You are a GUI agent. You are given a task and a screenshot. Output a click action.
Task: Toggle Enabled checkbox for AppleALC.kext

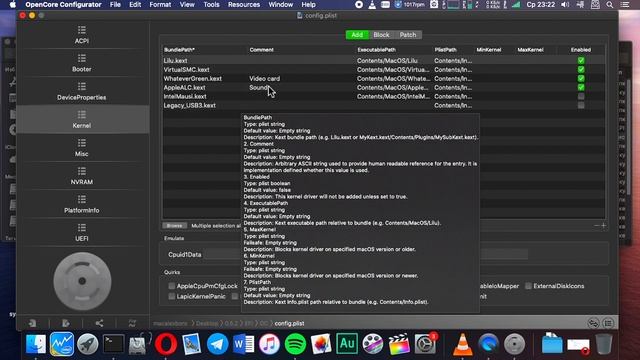tap(581, 87)
